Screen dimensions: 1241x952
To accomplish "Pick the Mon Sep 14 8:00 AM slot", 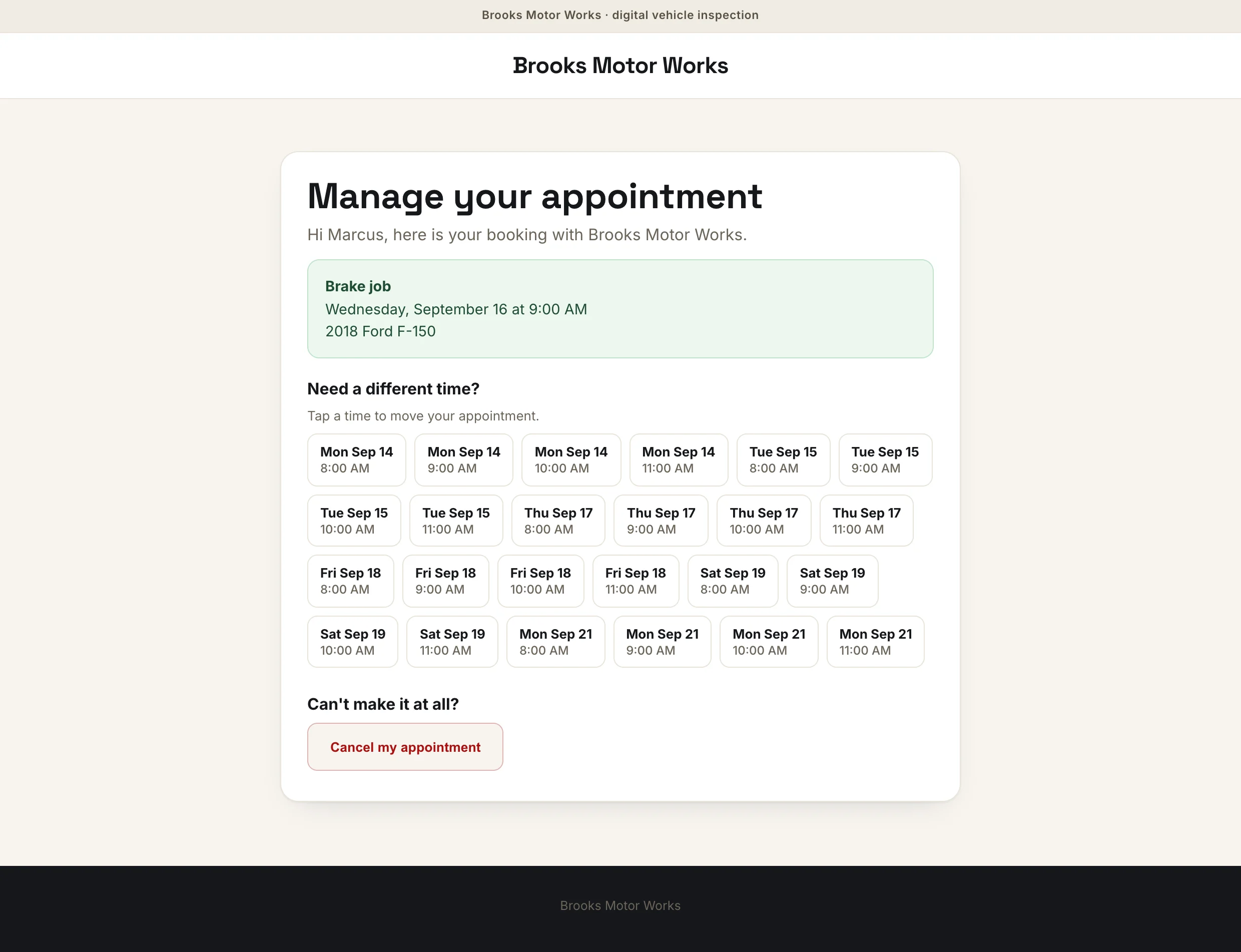I will 356,459.
